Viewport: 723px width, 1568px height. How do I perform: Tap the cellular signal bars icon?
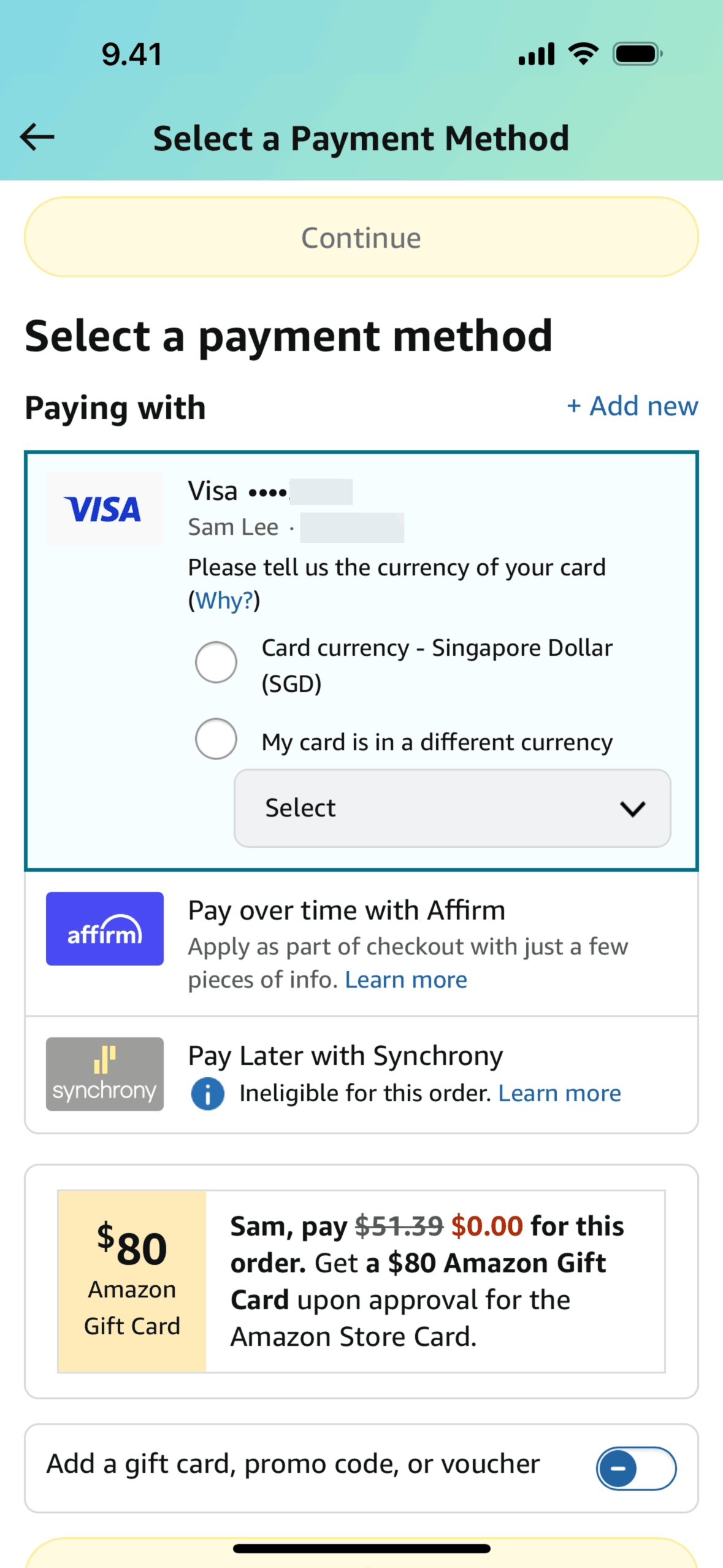point(537,54)
